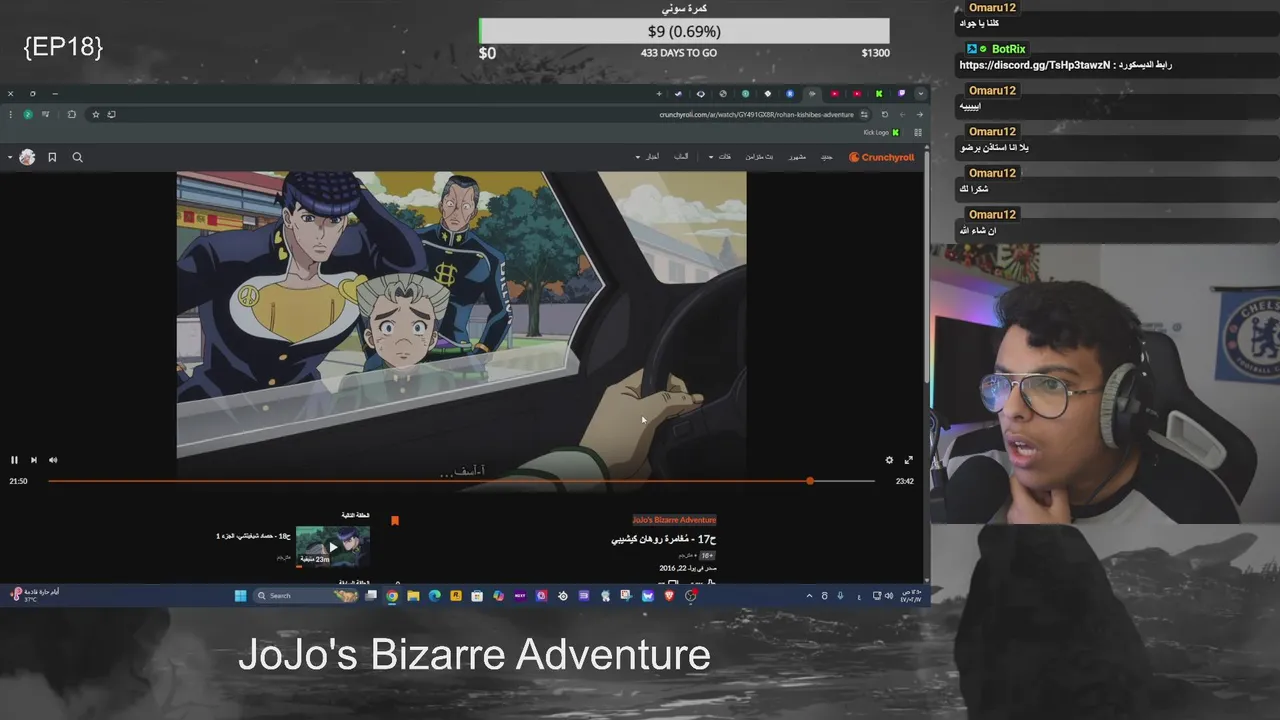The image size is (1280, 720).
Task: Enter fullscreen on the video player
Action: [x=908, y=460]
